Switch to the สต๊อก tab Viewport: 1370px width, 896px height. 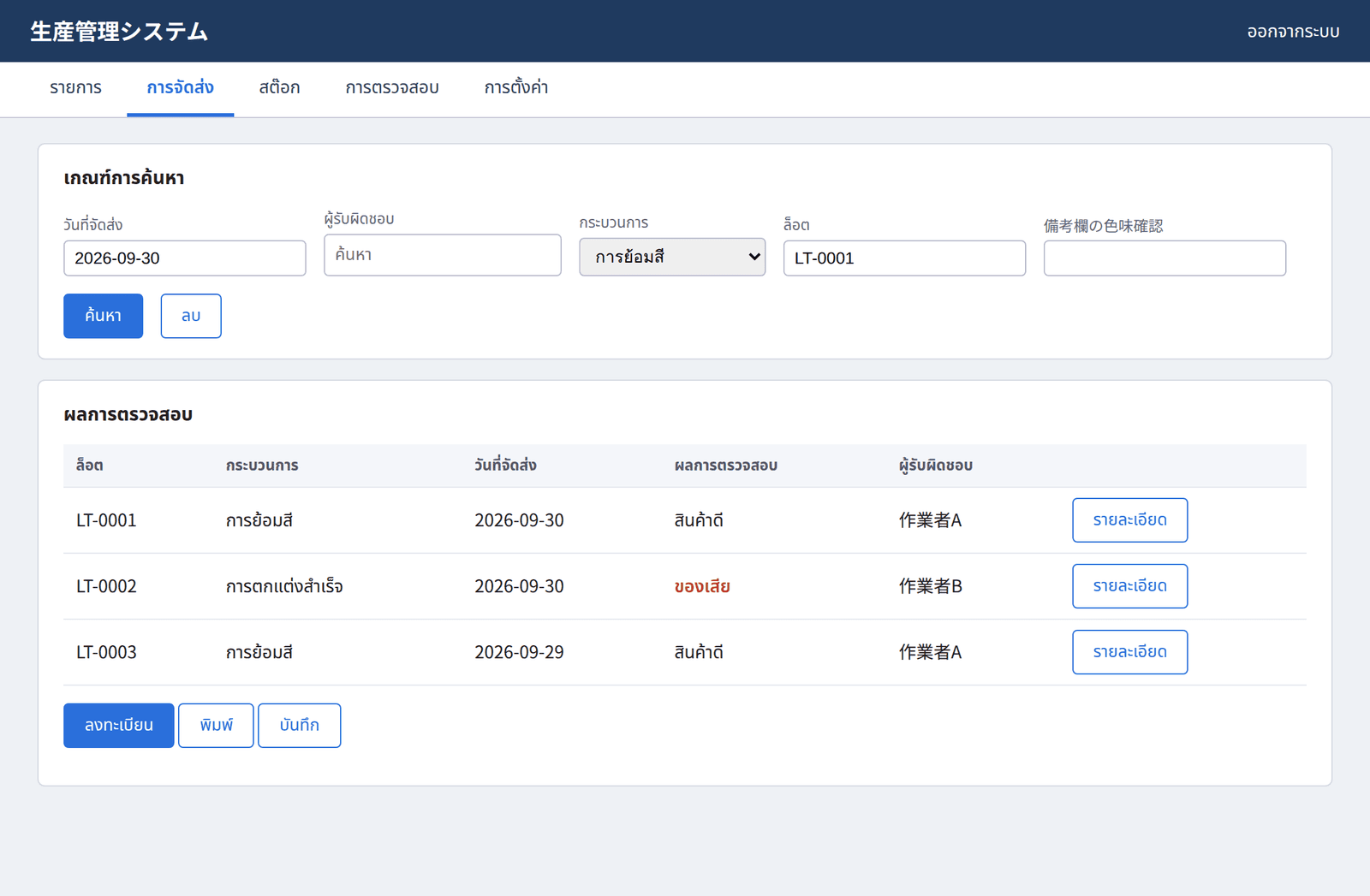pos(279,88)
